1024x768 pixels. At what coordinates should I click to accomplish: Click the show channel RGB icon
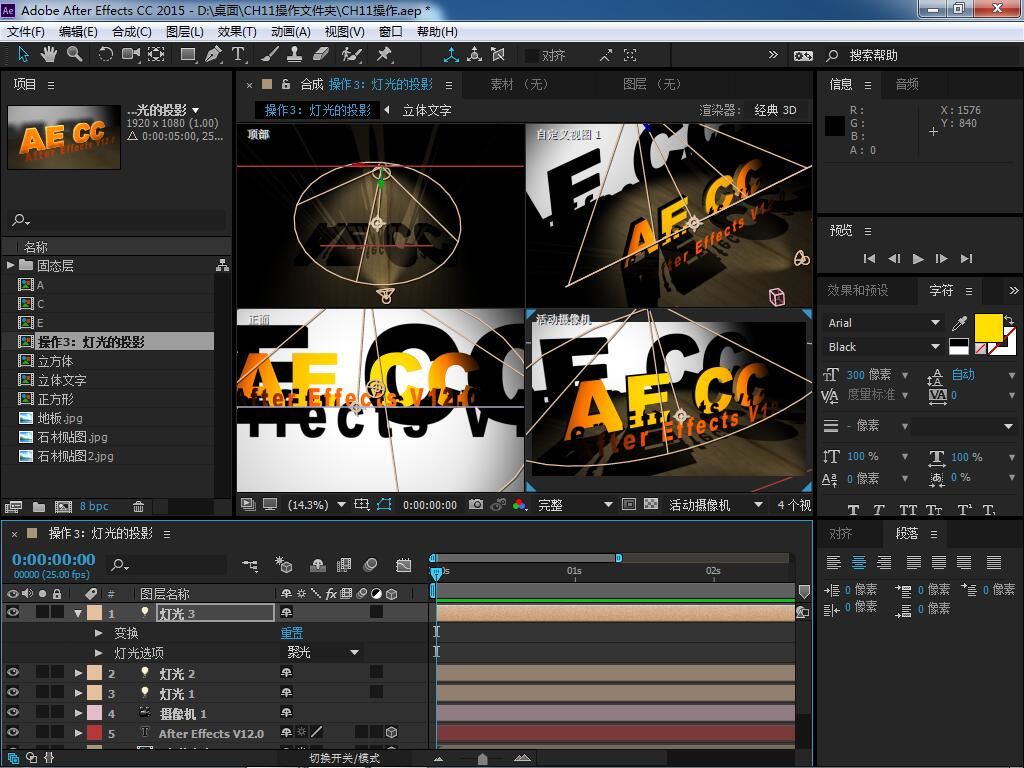point(519,505)
